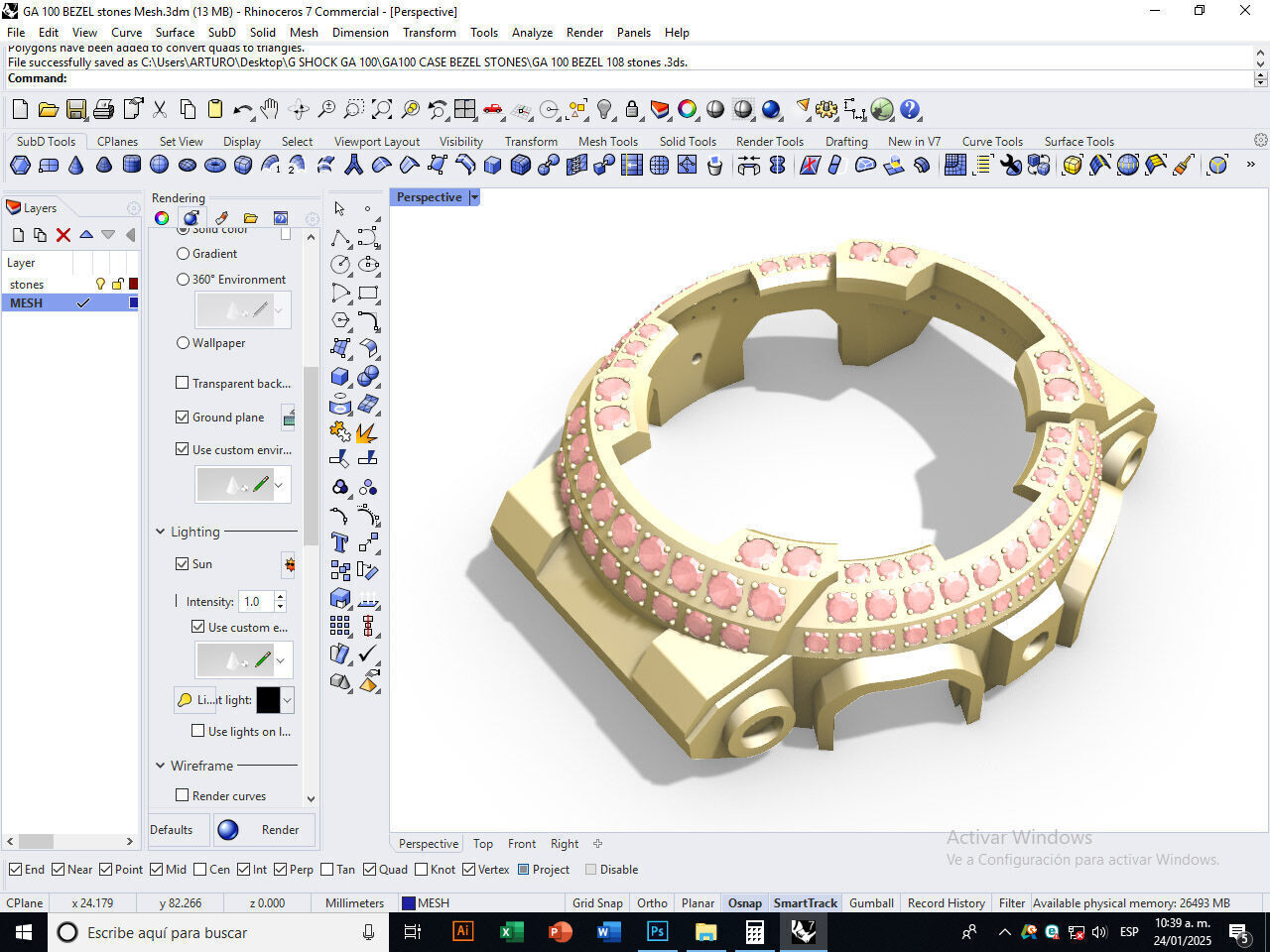1270x952 pixels.
Task: Click the red X delete layer icon
Action: click(x=63, y=235)
